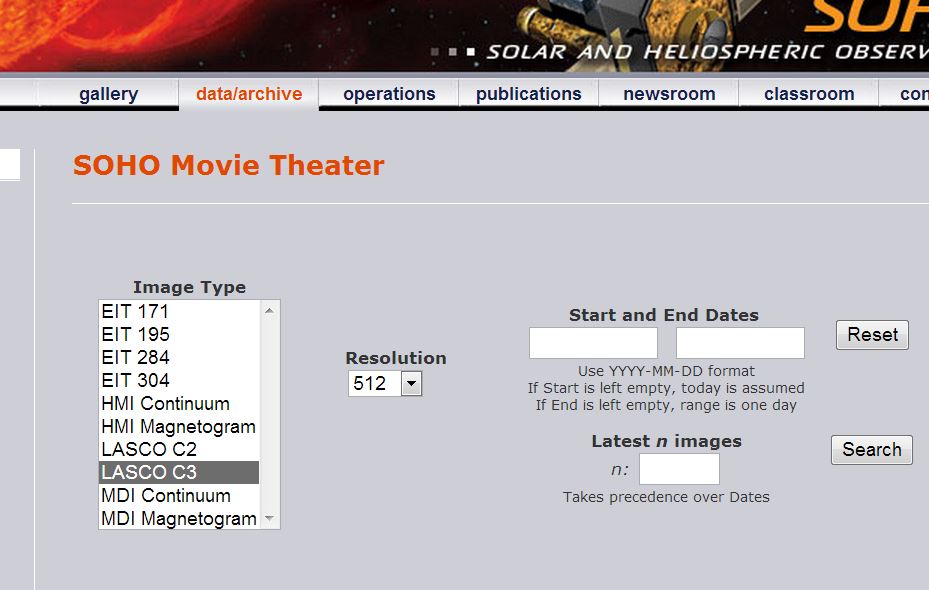Go to the publications tab
929x590 pixels.
point(528,94)
